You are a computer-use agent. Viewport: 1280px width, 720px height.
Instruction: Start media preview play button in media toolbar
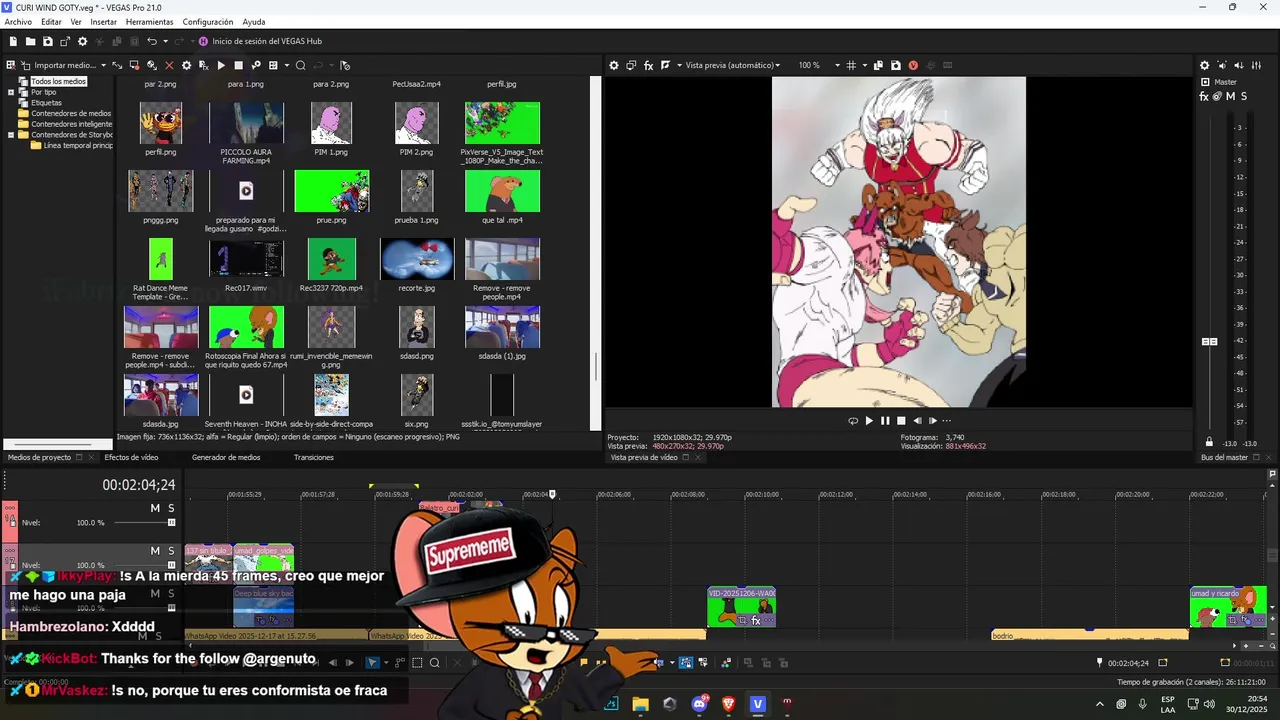[x=221, y=65]
